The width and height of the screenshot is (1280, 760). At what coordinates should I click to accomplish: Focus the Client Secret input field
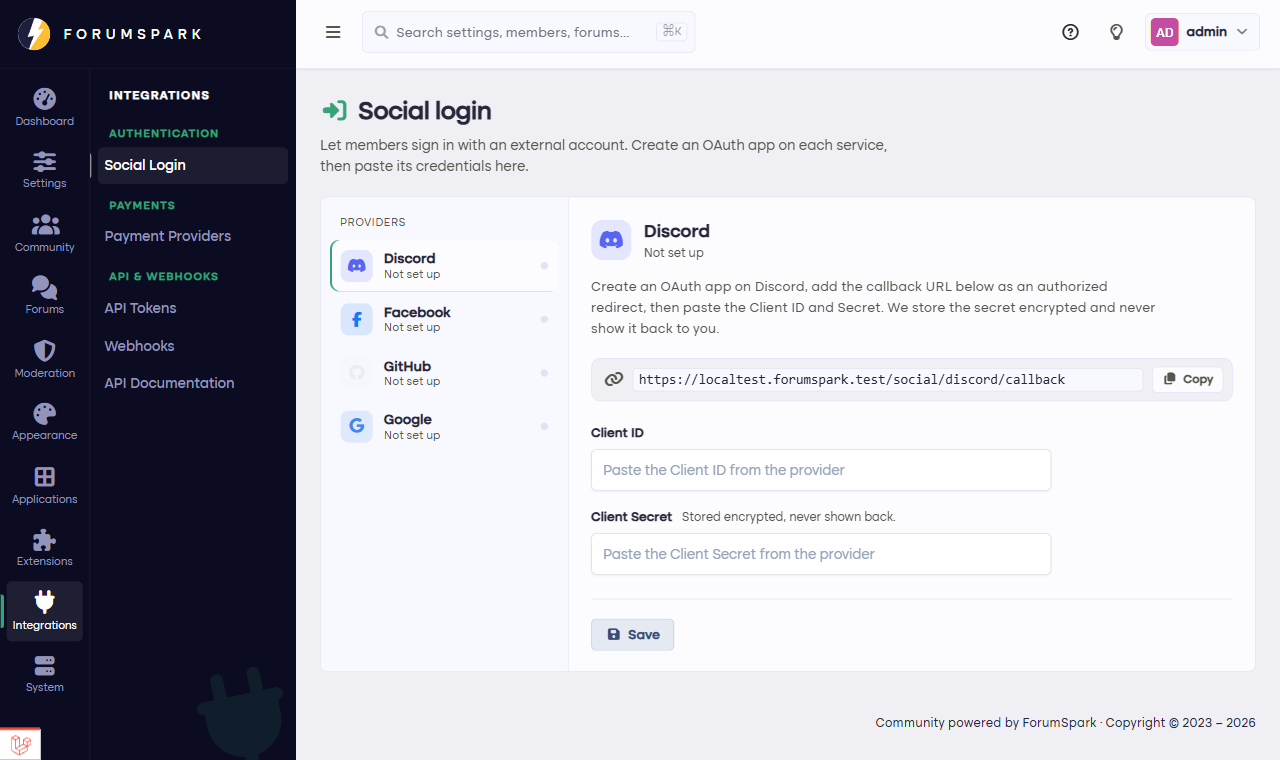click(x=821, y=554)
